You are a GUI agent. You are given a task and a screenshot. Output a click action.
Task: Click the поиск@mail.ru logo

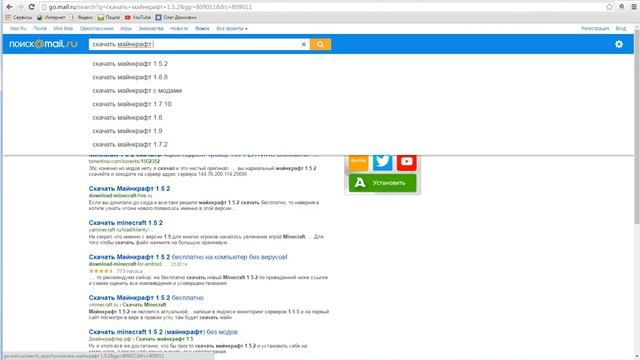pos(43,44)
